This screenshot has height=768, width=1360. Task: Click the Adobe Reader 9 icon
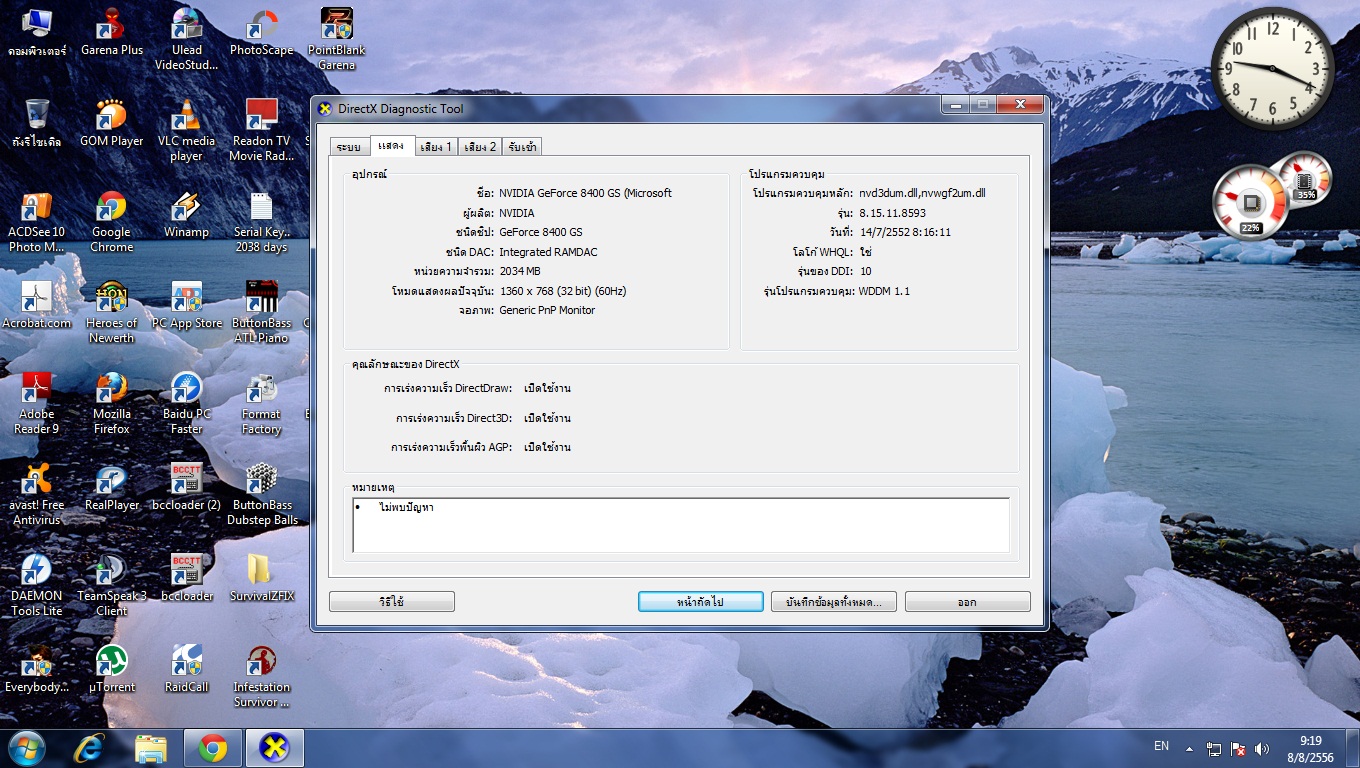(x=36, y=403)
